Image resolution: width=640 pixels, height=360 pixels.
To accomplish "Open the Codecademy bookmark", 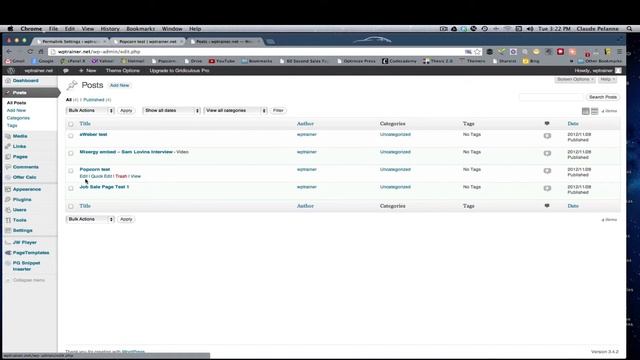I will 399,61.
